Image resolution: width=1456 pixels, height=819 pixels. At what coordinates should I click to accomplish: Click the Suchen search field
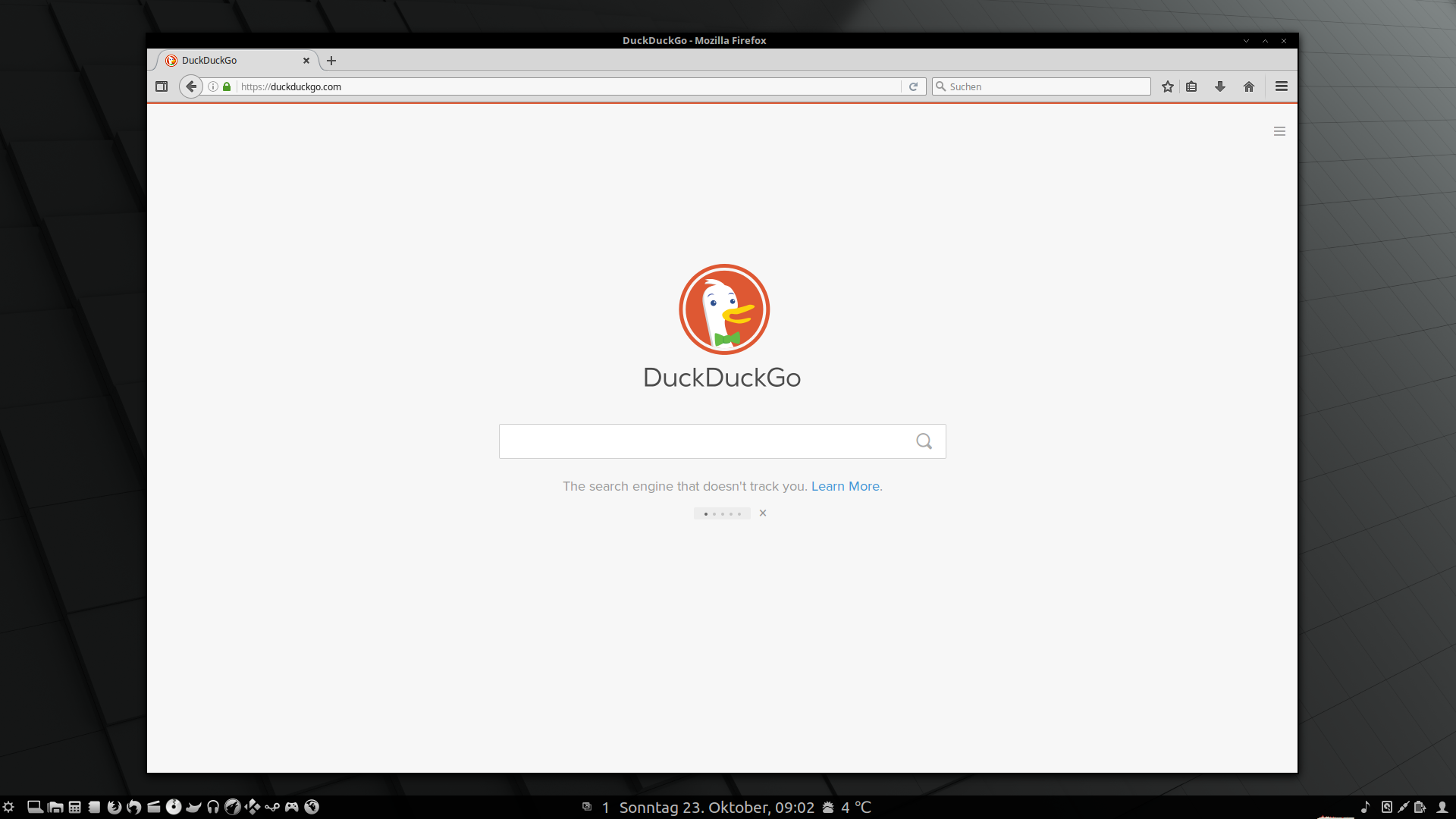click(x=1041, y=86)
